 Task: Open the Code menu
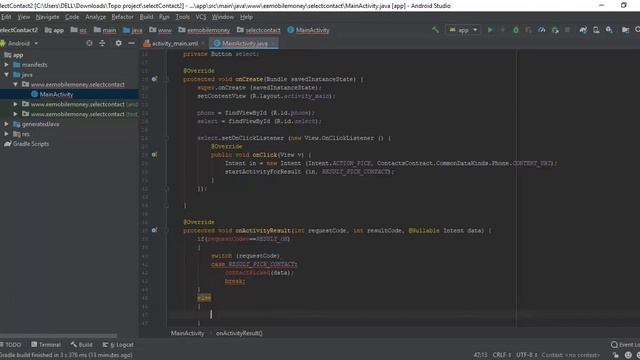click(x=72, y=17)
